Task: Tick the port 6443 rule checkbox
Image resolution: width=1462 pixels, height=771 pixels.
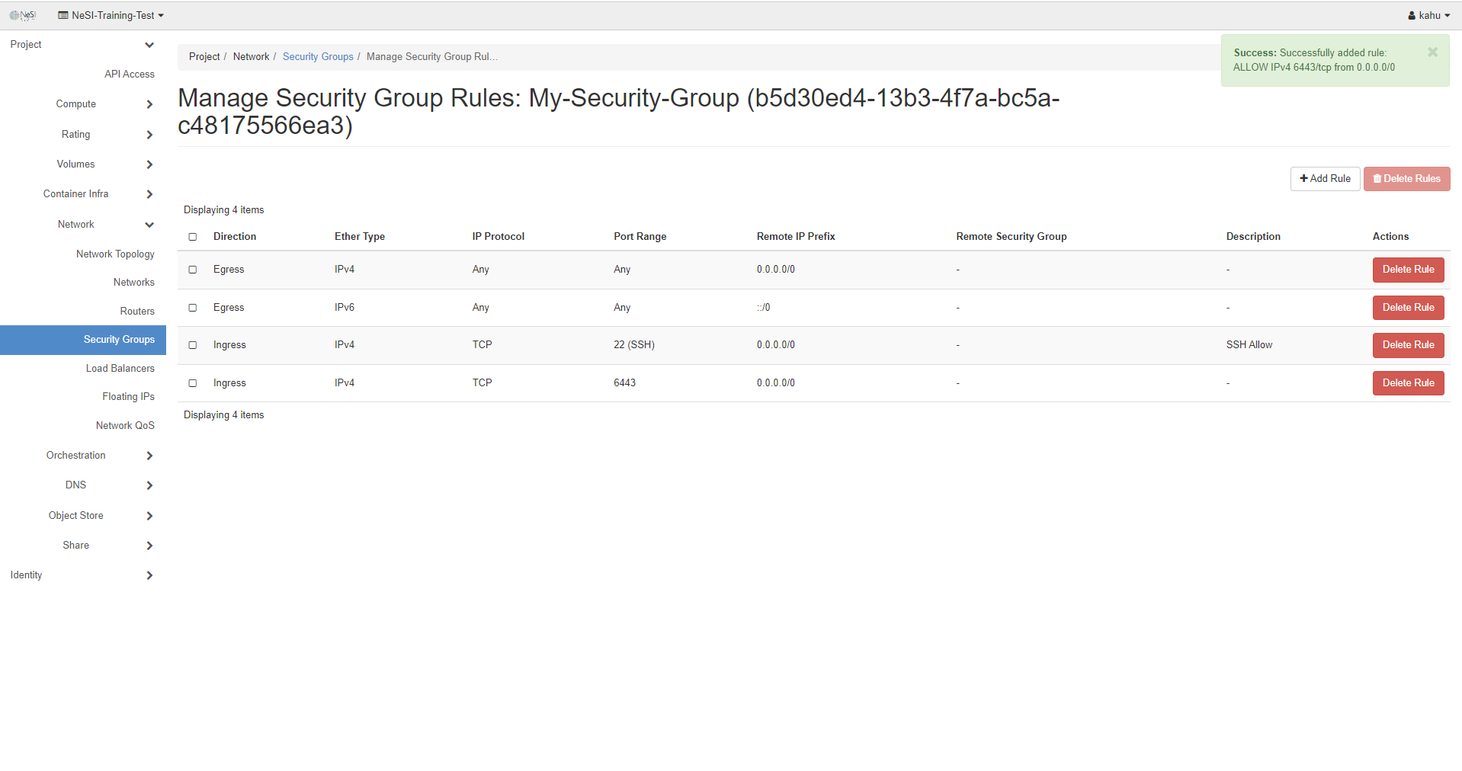Action: click(193, 383)
